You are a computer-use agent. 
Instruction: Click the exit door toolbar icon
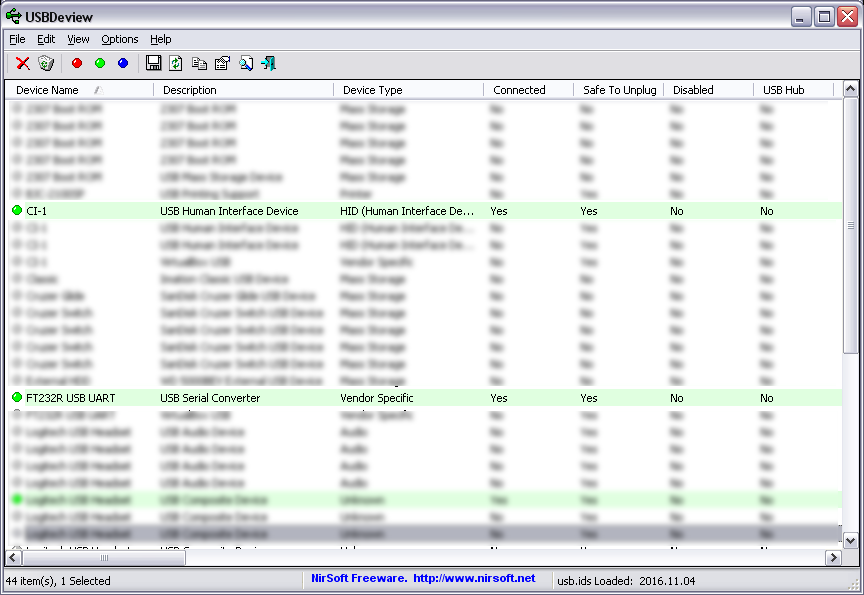coord(268,63)
